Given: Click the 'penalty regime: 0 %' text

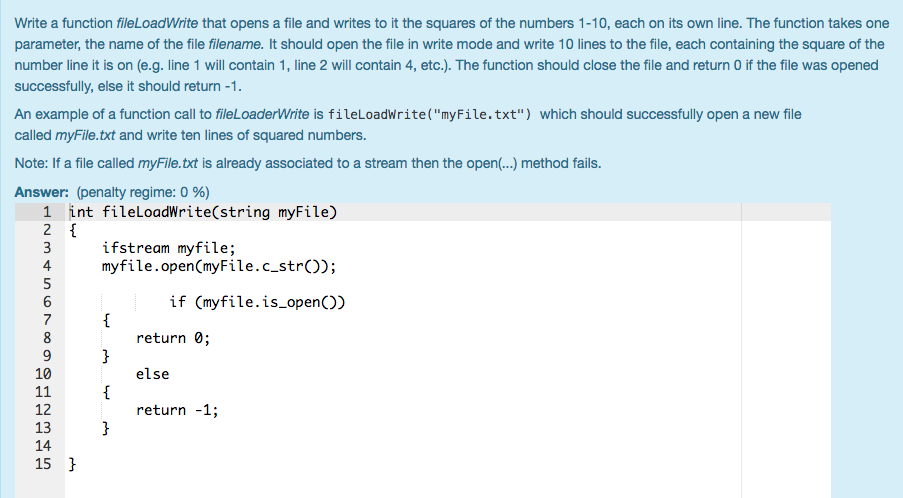Looking at the screenshot, I should (143, 192).
